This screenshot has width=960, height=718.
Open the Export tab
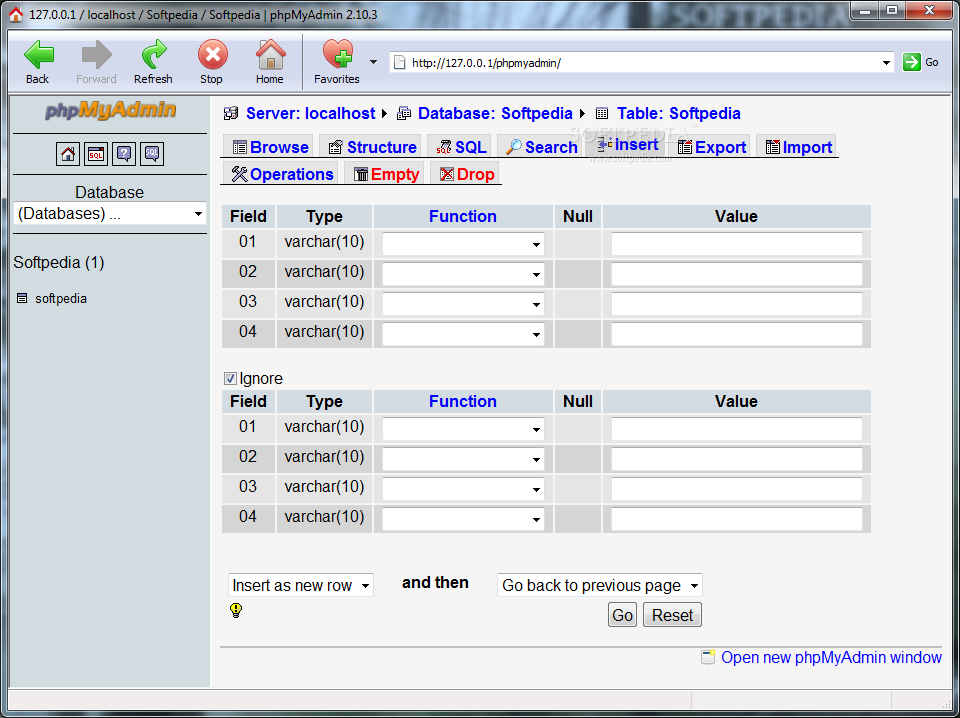[711, 147]
